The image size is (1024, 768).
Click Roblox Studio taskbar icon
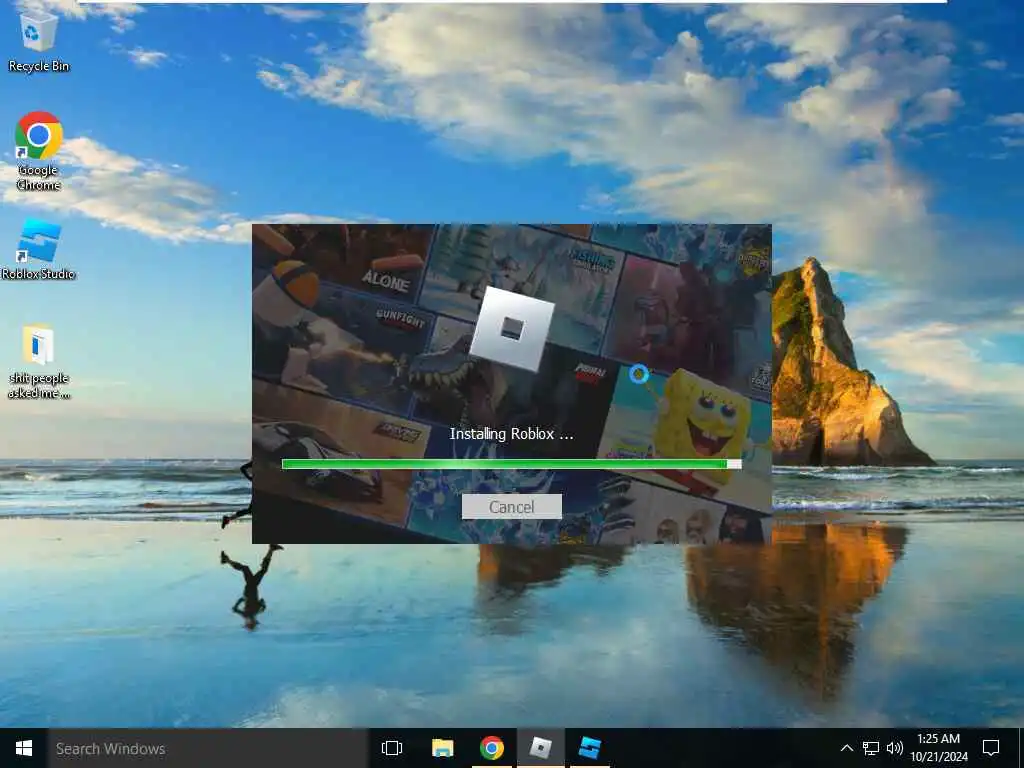590,748
